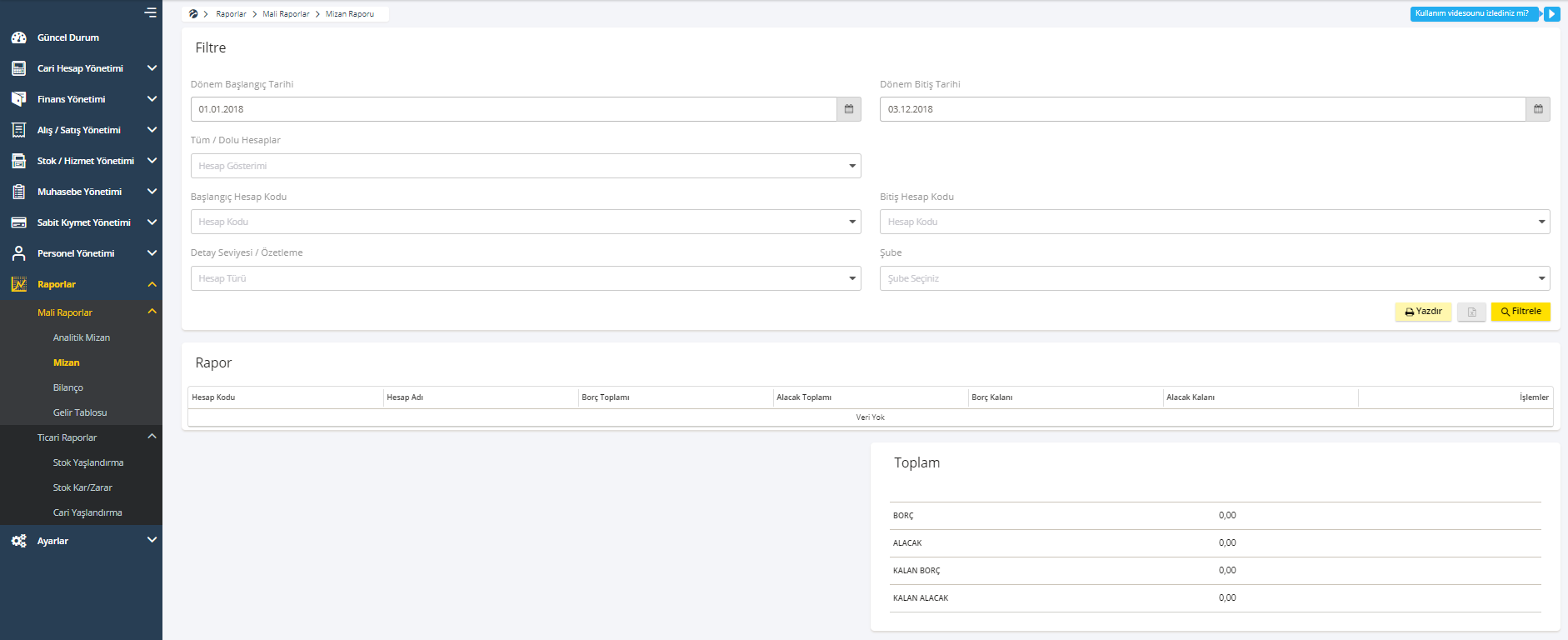
Task: Collapse Ticari Raporlar submenu chevron
Action: pyautogui.click(x=152, y=437)
